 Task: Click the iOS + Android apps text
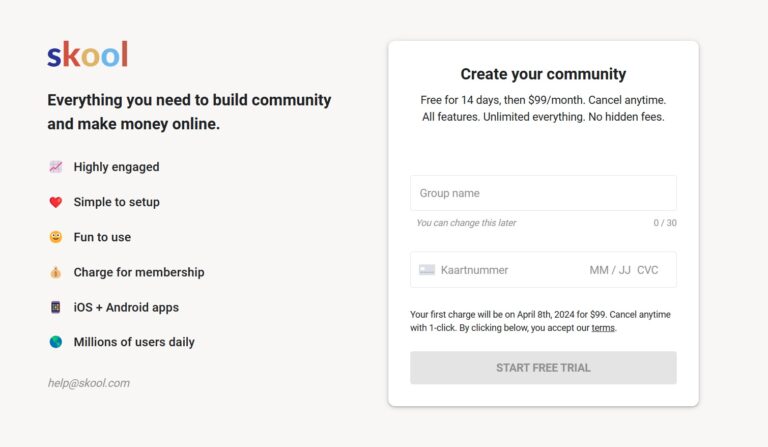126,307
